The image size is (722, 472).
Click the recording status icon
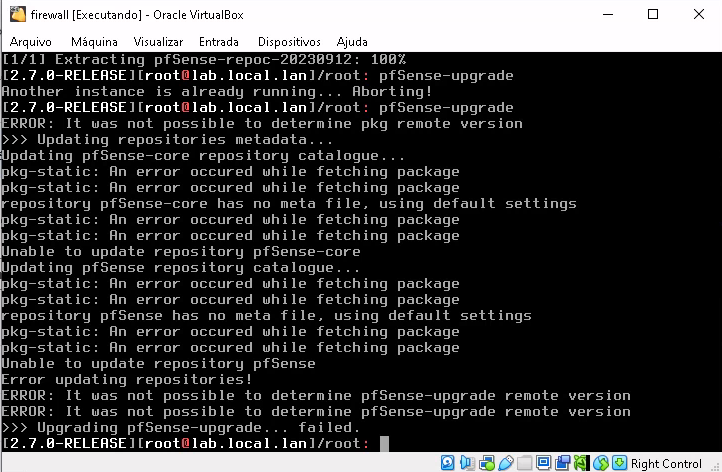click(x=563, y=463)
